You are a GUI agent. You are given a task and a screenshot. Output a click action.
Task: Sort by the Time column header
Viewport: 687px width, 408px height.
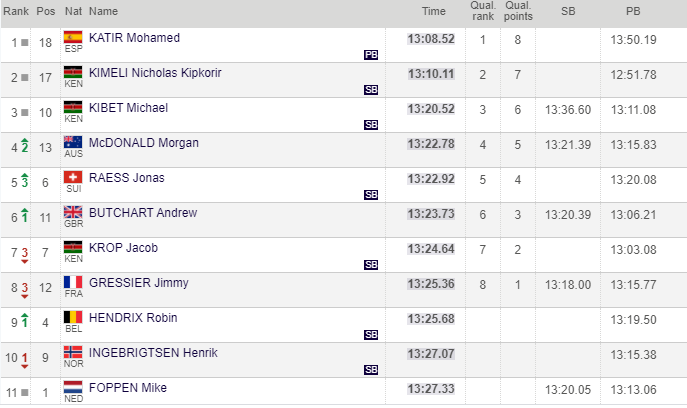point(433,12)
